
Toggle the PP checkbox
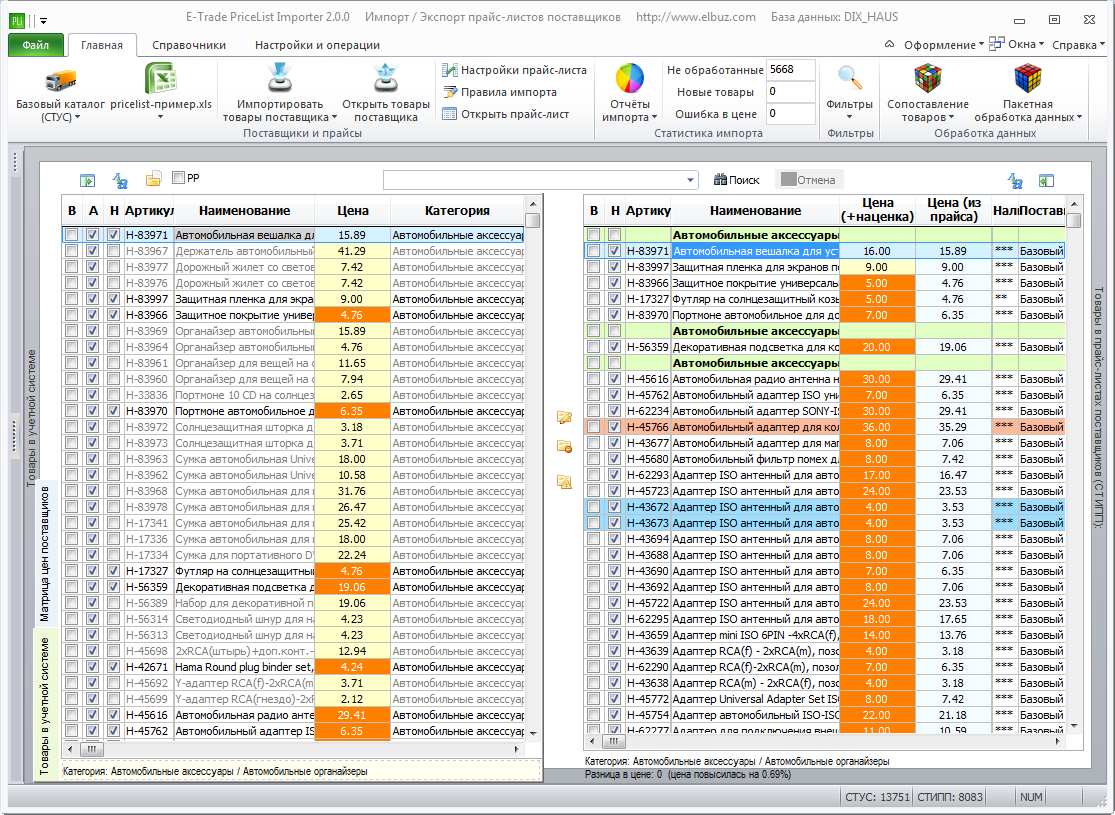coord(178,178)
